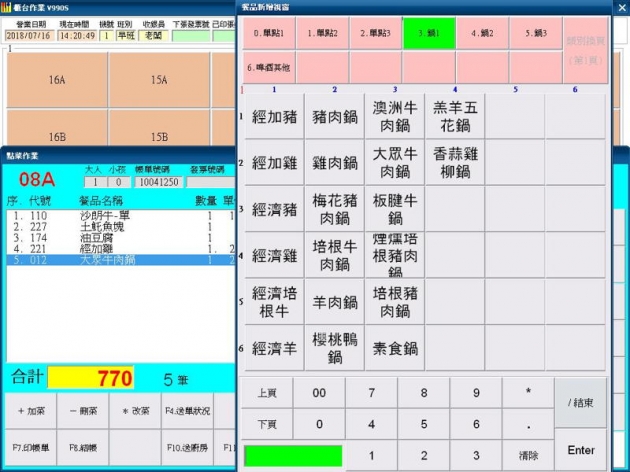Switch to the 0.單點1 category tab
The image size is (630, 472).
(268, 33)
